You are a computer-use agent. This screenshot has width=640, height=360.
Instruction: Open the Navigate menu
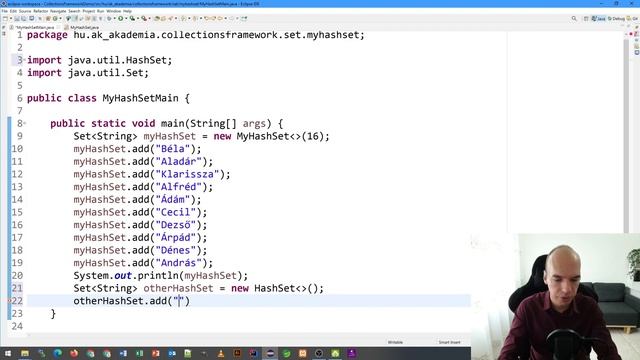pyautogui.click(x=58, y=11)
